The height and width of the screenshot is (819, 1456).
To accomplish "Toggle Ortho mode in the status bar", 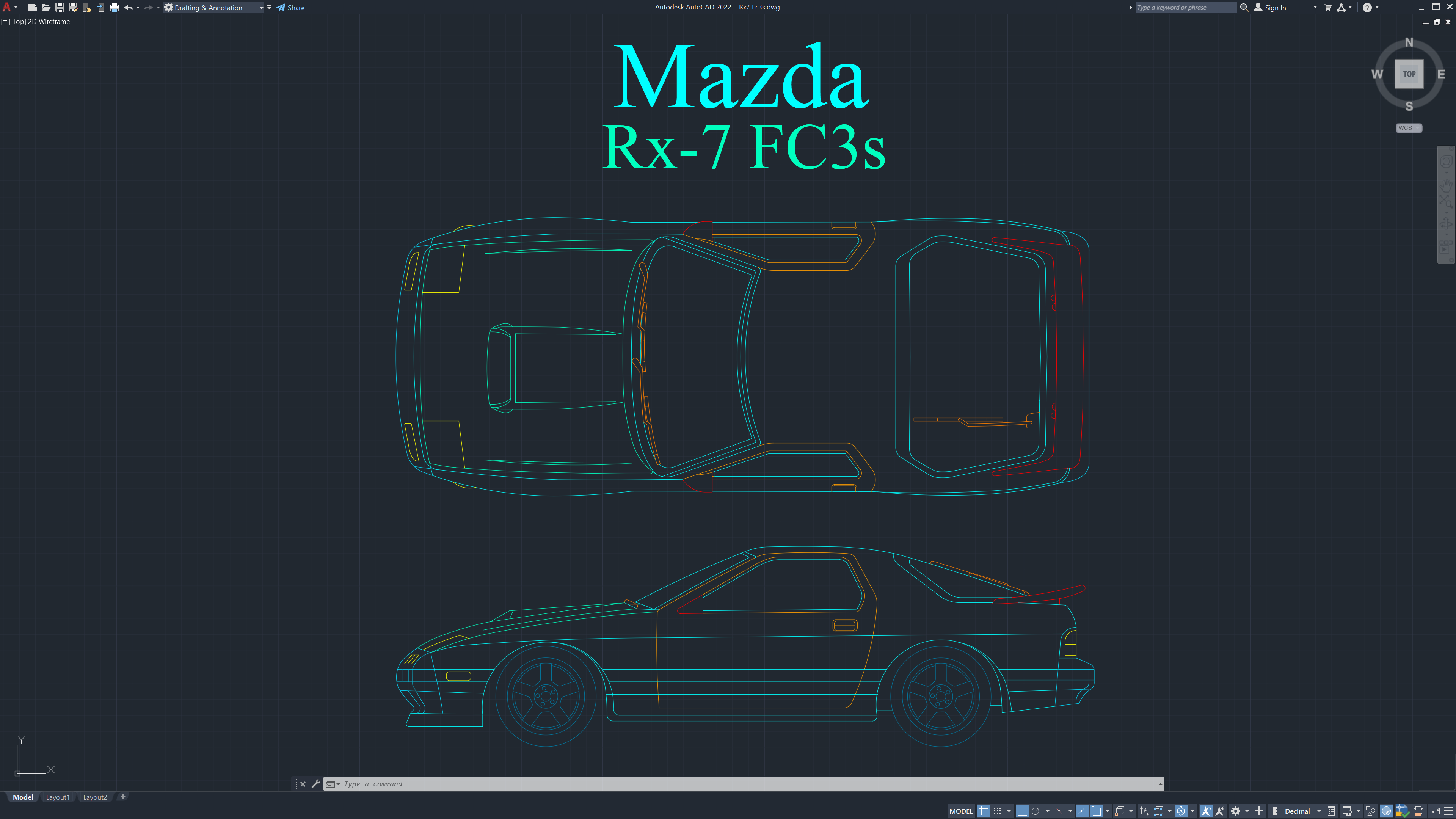I will pos(1022,811).
